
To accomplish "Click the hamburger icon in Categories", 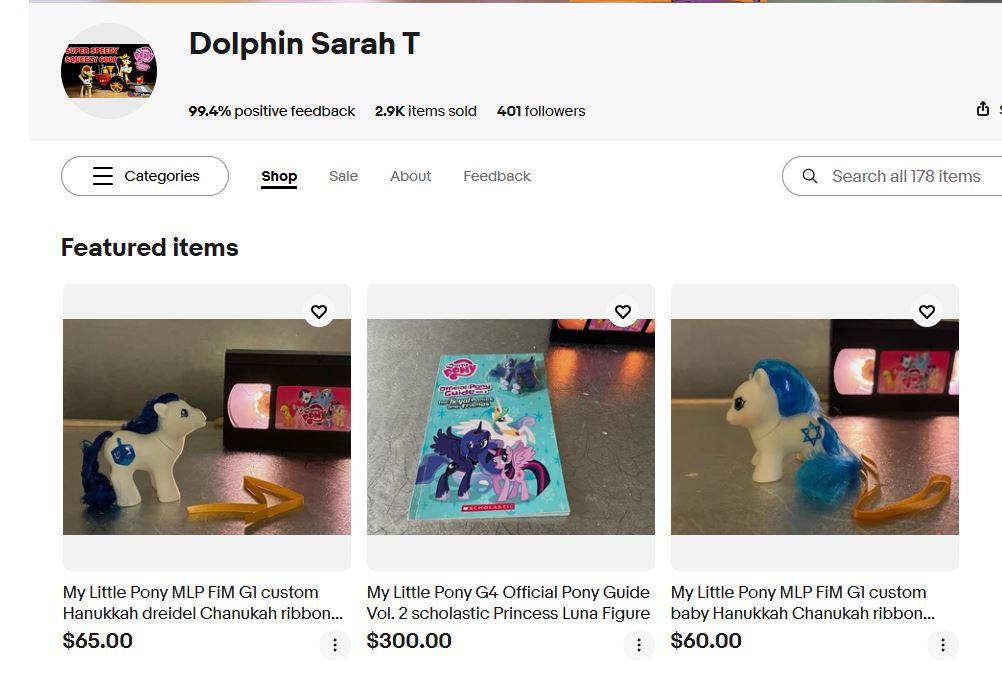I will (103, 176).
